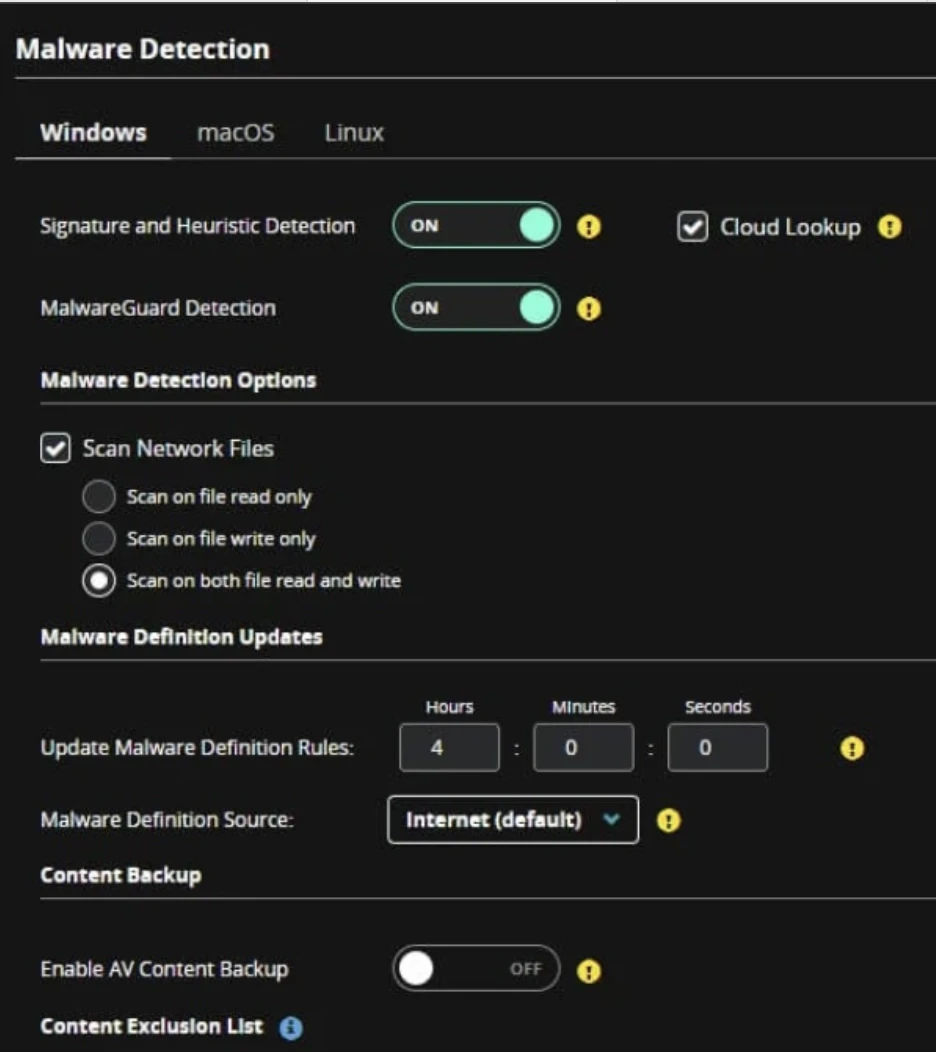Screen dimensions: 936x1052
Task: Click the Update Malware Definition Rules label
Action: pyautogui.click(x=197, y=747)
